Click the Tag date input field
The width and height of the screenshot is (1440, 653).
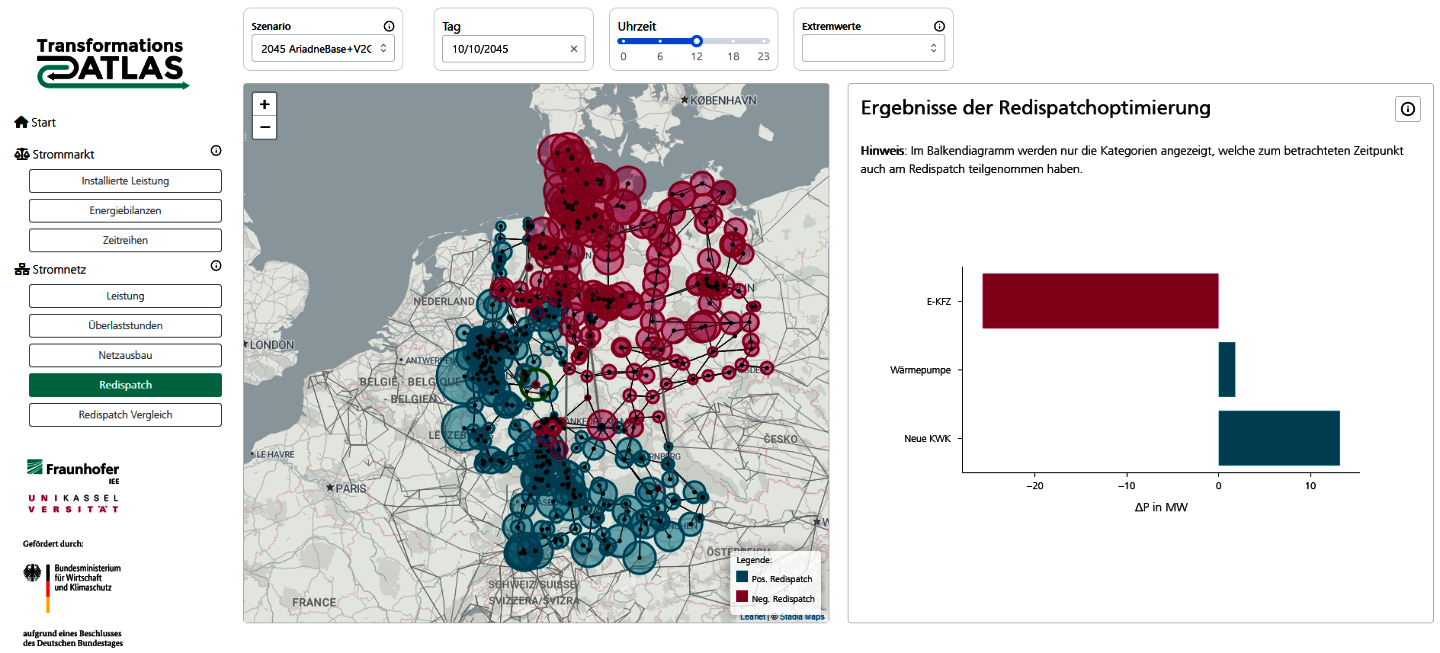[x=505, y=48]
